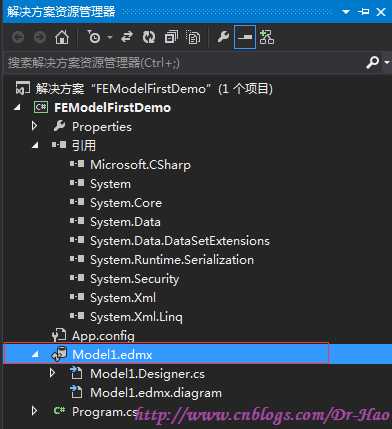This screenshot has height=429, width=392.
Task: Click the C# icon beside Program.cs
Action: point(59,411)
